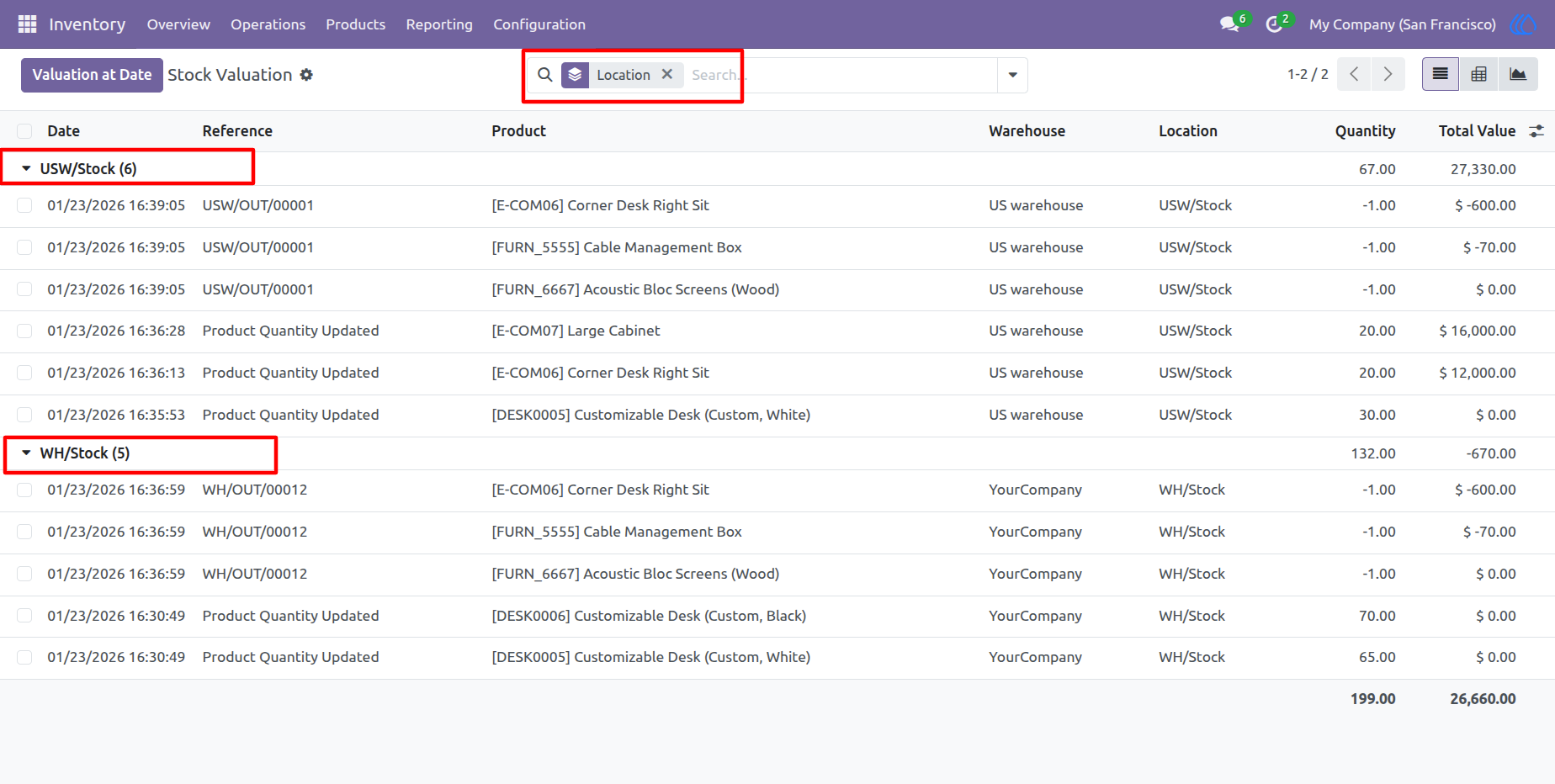
Task: Open the apps grid menu icon
Action: click(27, 24)
